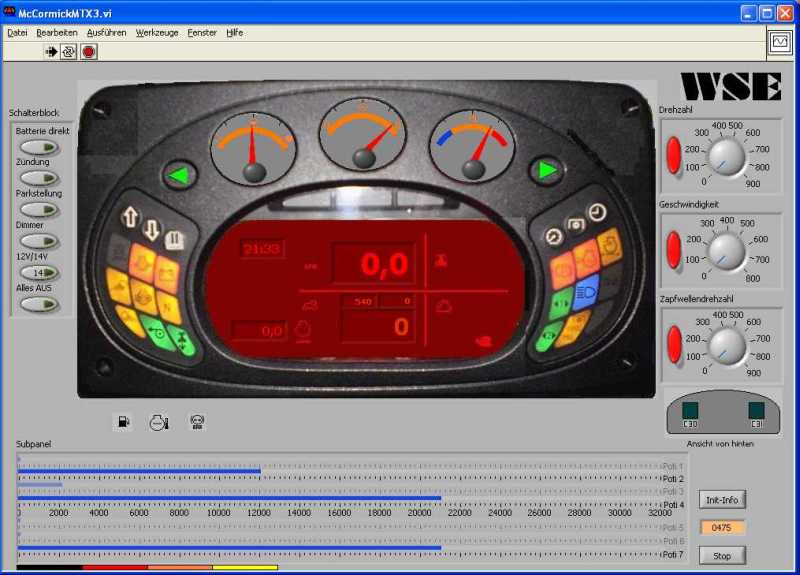
Task: Click the Schalterblock label
Action: tap(34, 113)
